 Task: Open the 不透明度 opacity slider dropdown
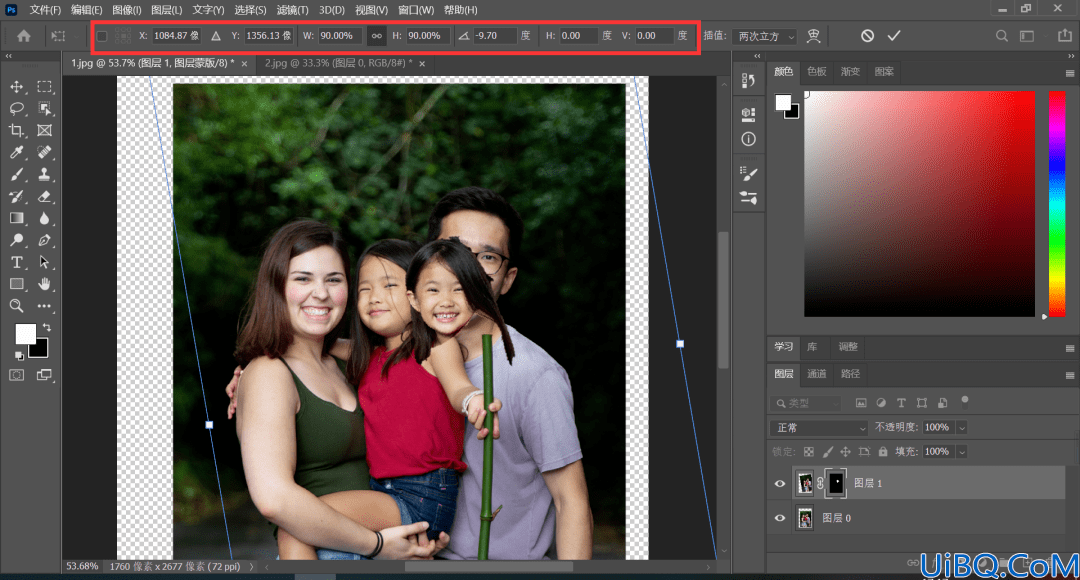pyautogui.click(x=962, y=428)
